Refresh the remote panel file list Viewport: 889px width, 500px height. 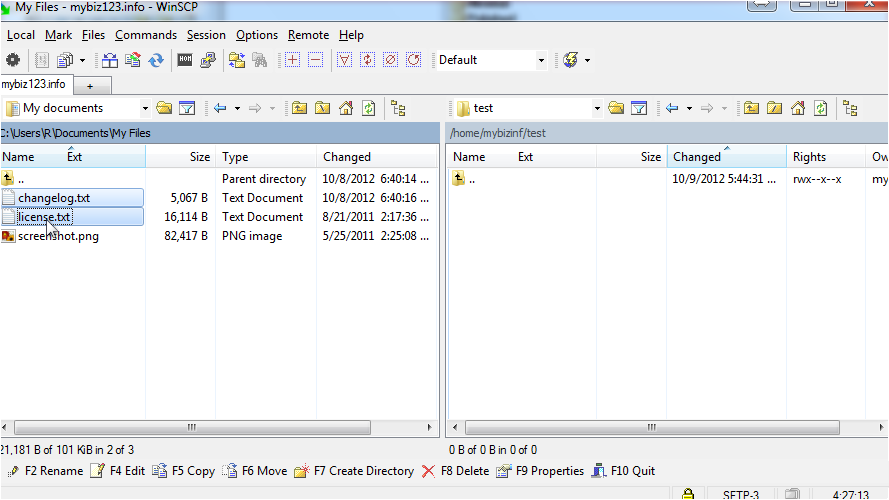(x=821, y=108)
